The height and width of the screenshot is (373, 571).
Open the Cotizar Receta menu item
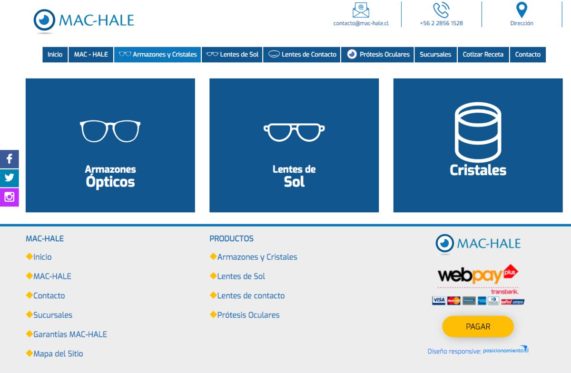click(x=483, y=55)
